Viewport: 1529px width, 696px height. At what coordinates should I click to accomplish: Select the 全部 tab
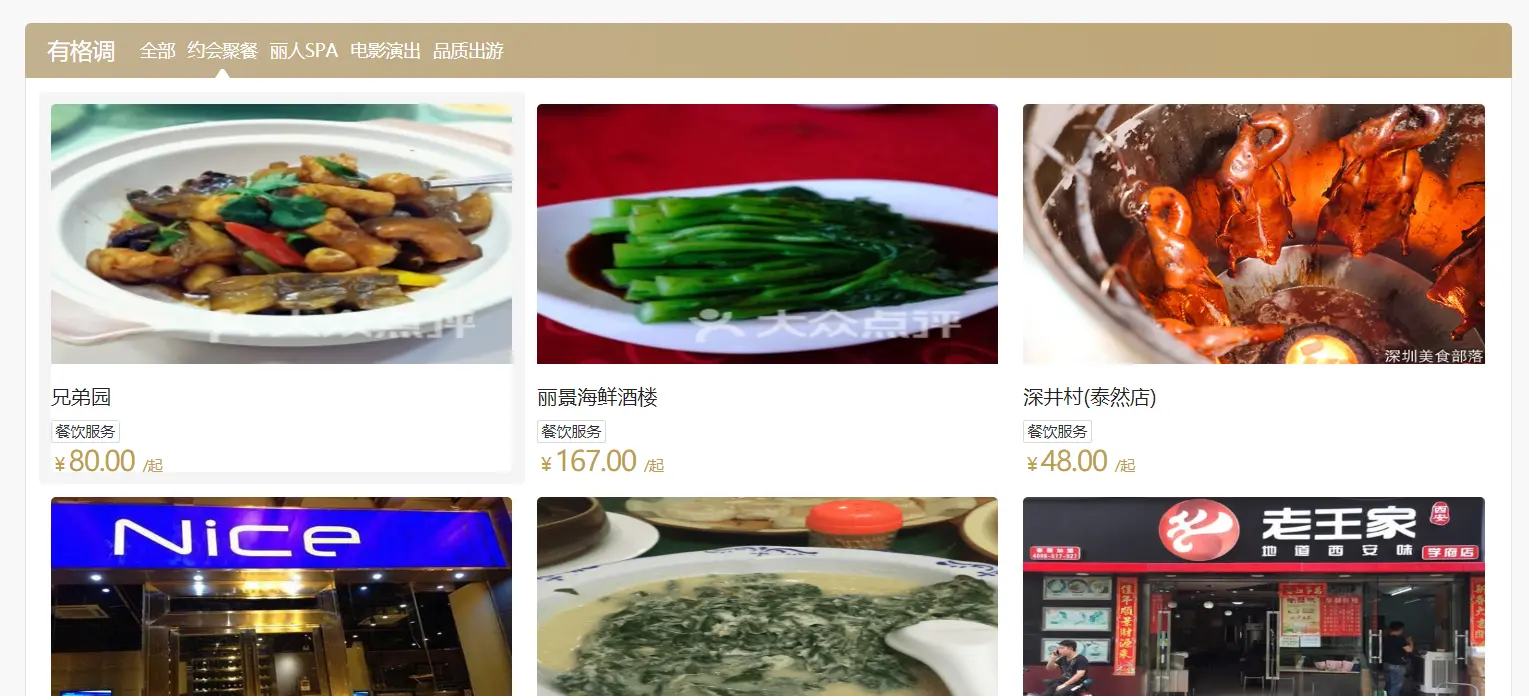click(157, 50)
